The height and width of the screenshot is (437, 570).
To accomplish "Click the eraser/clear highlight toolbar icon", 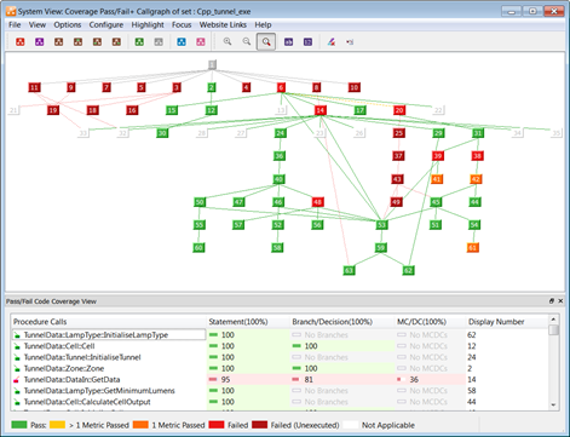I will click(331, 42).
